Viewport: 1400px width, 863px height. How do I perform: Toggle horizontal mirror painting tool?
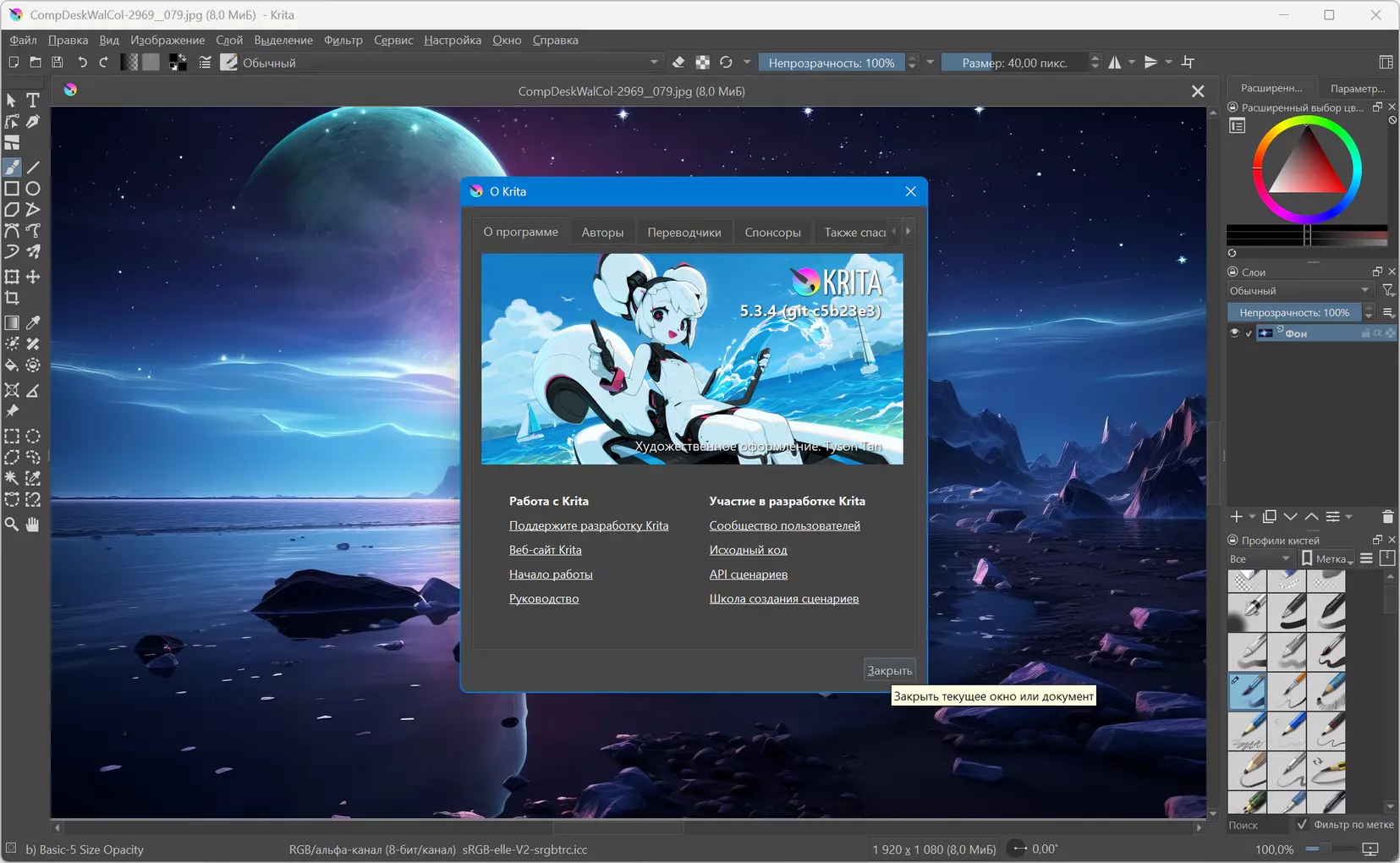[x=1115, y=62]
